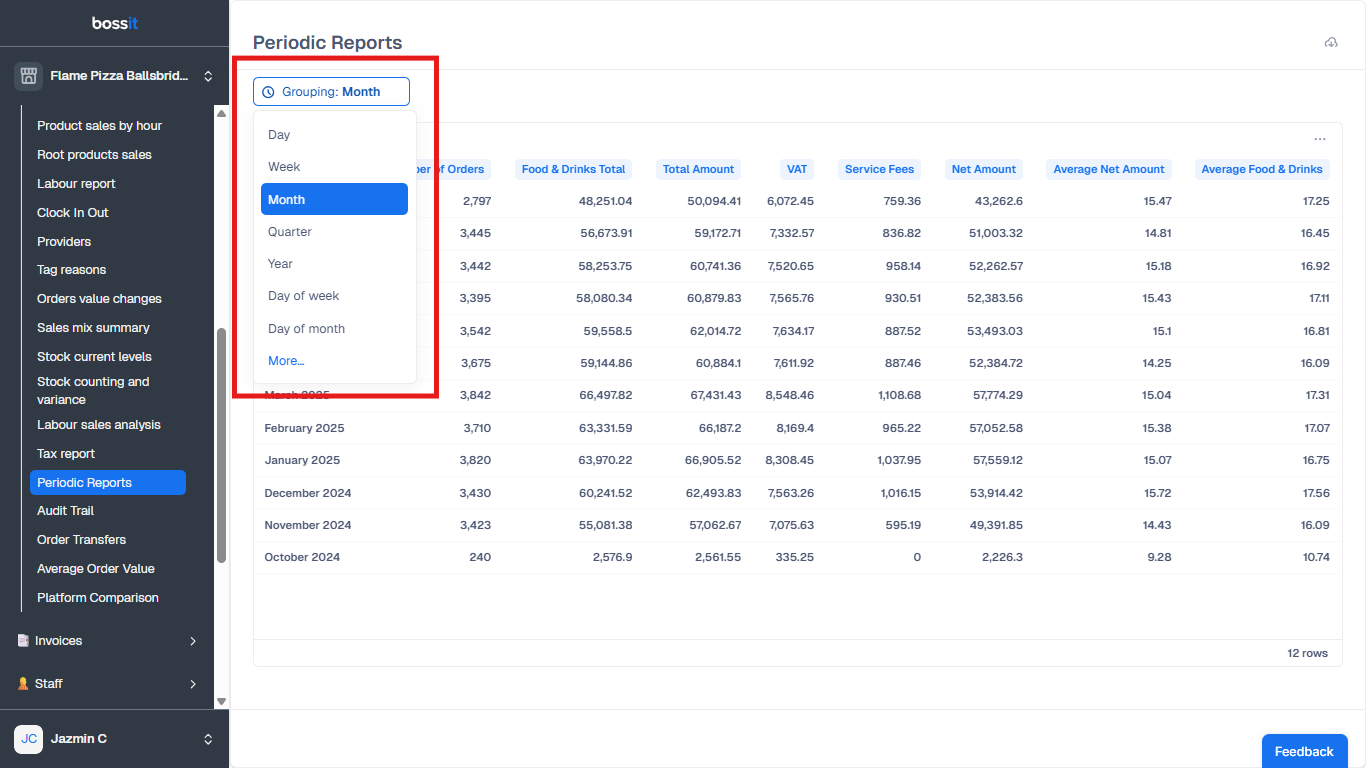The height and width of the screenshot is (768, 1366).
Task: Click the Staff sidebar icon
Action: (x=23, y=684)
